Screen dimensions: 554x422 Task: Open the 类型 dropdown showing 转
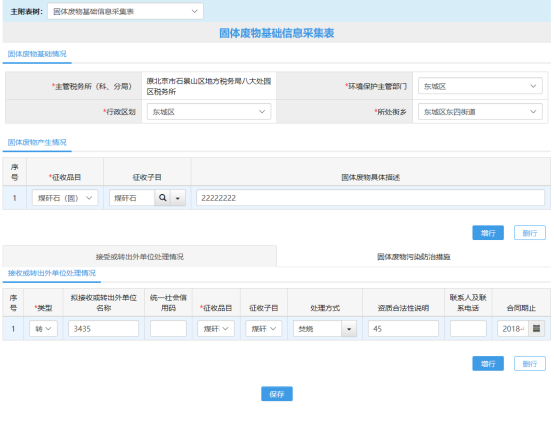43,329
